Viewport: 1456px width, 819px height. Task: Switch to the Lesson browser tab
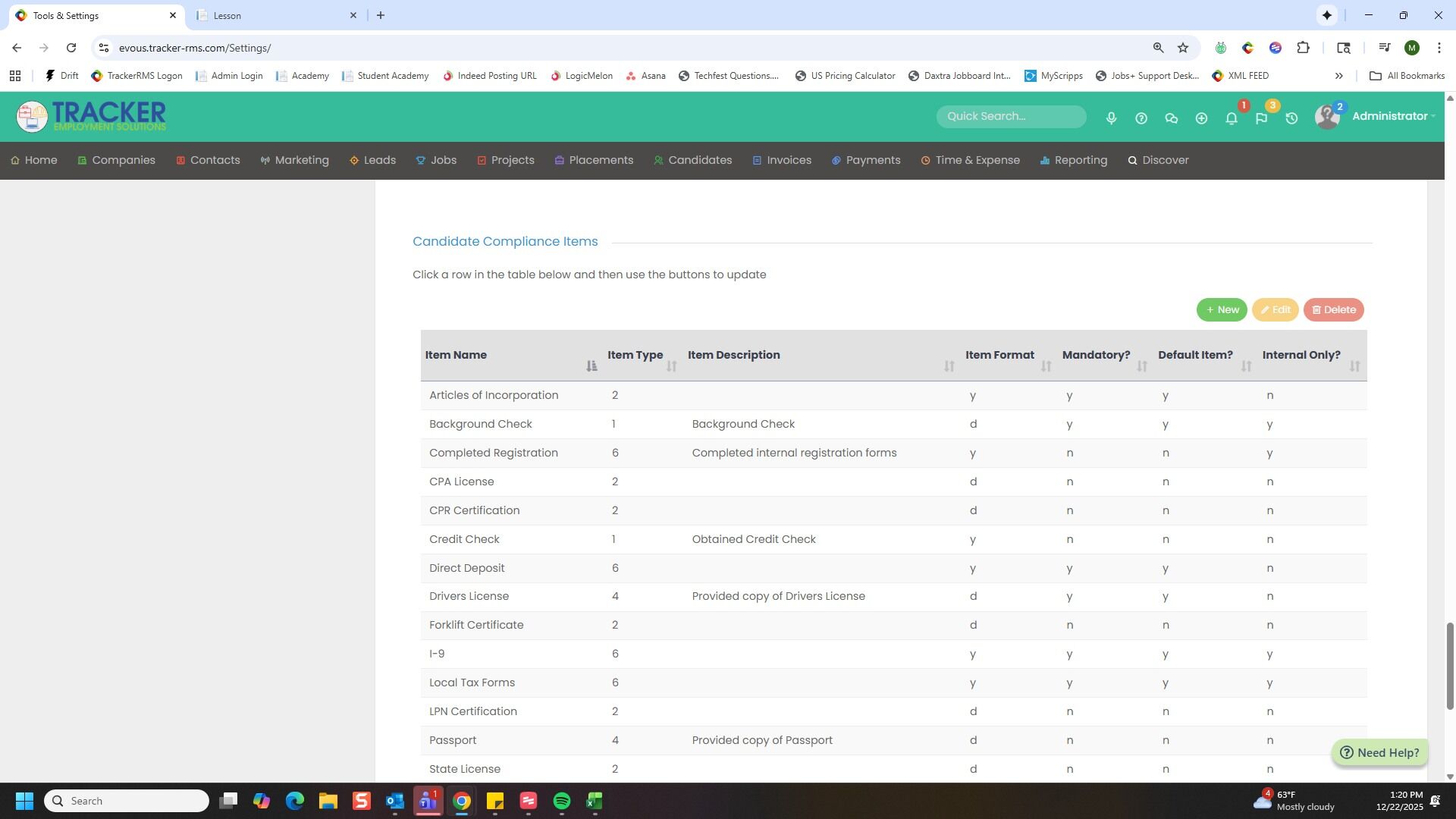coord(273,15)
